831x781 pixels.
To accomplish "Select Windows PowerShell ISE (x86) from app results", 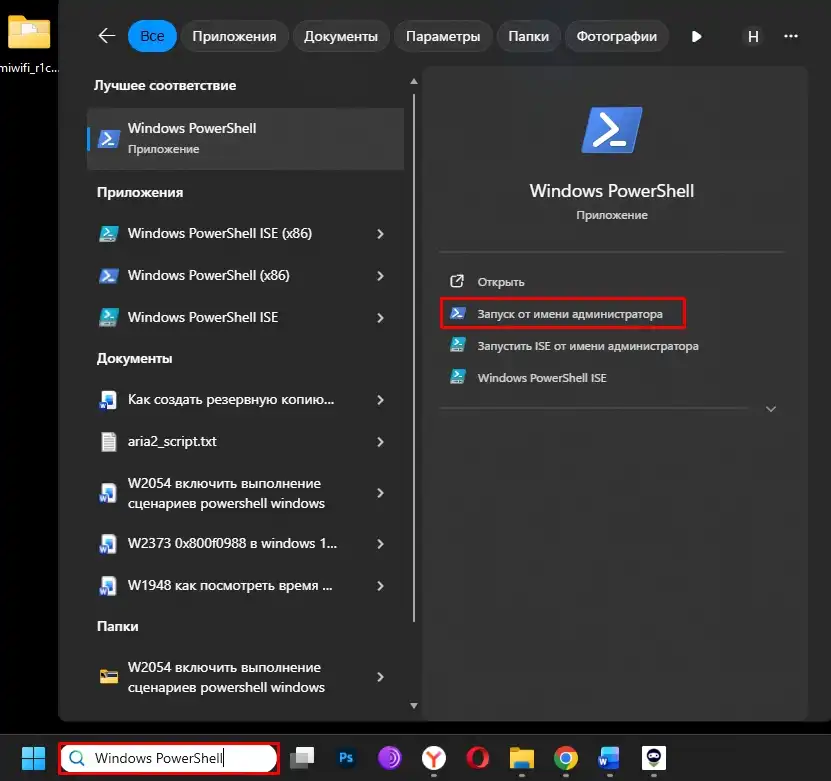I will pyautogui.click(x=219, y=233).
